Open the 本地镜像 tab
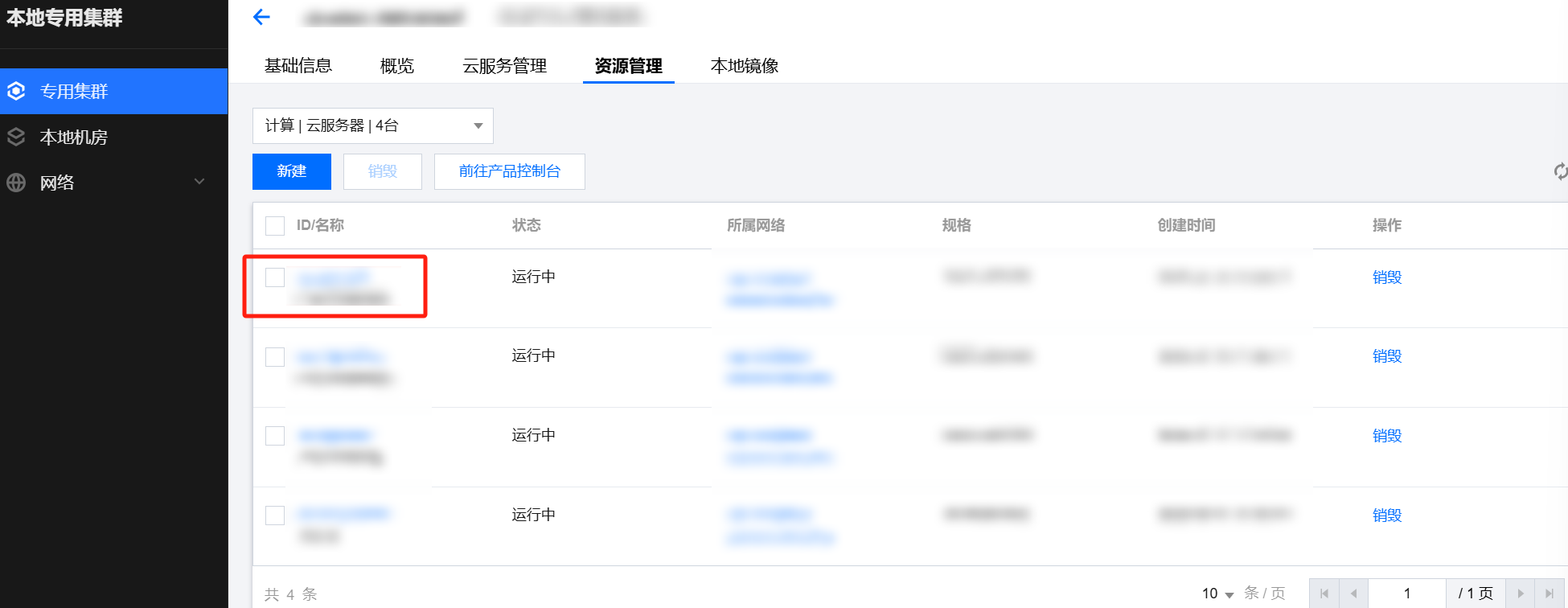Image resolution: width=1568 pixels, height=608 pixels. (744, 66)
